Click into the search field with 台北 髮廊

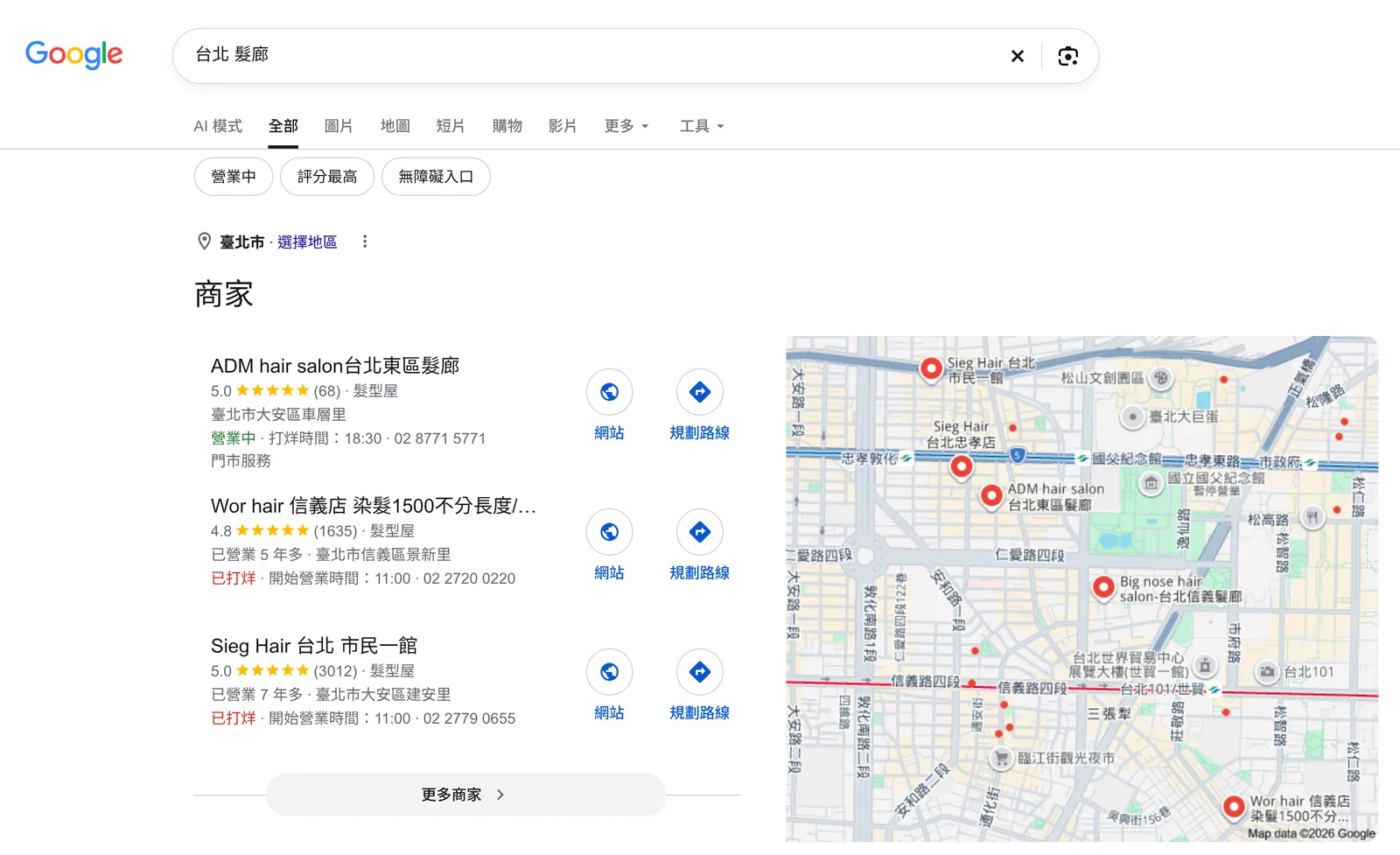(586, 56)
